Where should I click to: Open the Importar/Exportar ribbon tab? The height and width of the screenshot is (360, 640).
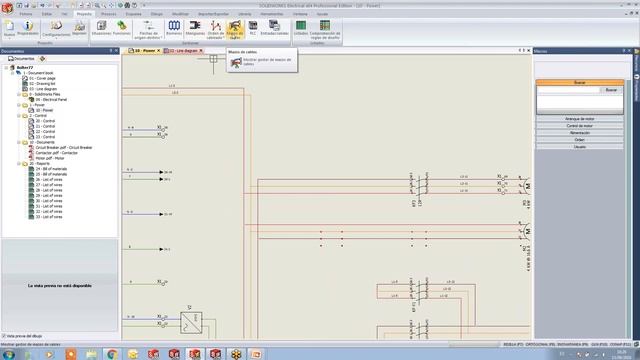[213, 14]
